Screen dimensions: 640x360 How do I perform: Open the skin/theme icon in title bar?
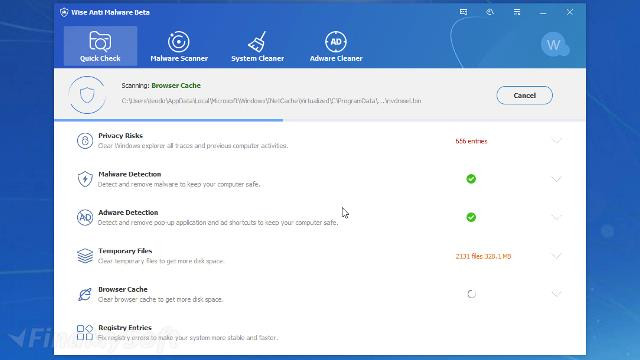pos(490,12)
